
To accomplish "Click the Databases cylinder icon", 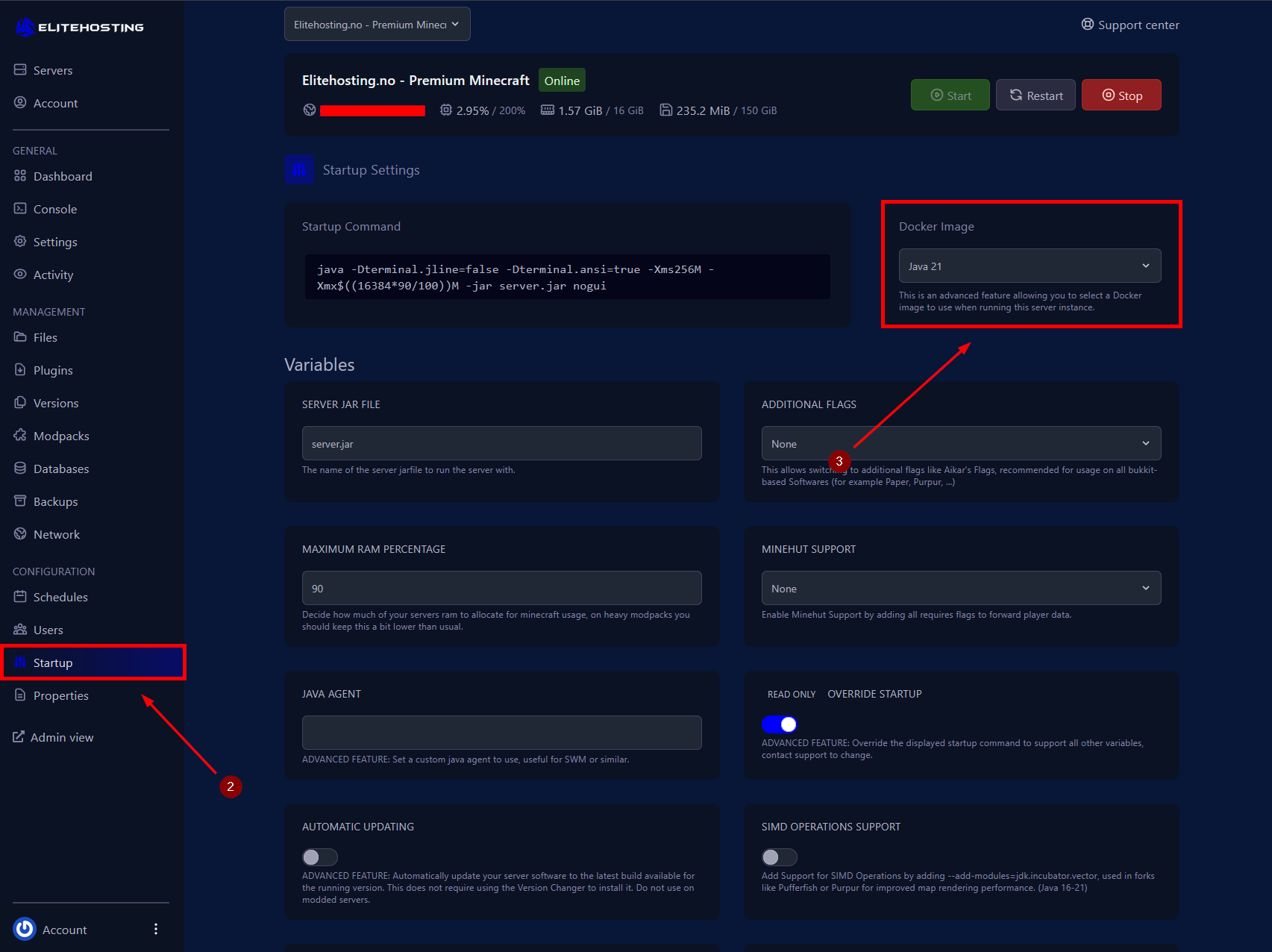I will 20,469.
